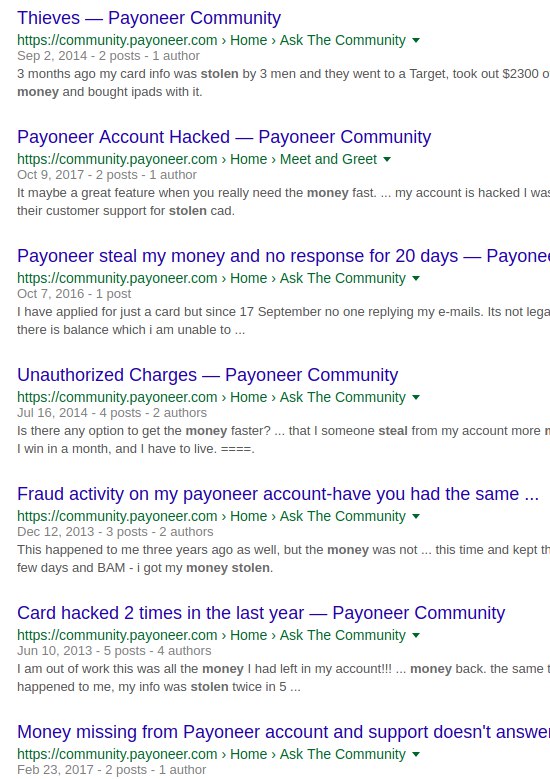This screenshot has width=550, height=779.
Task: Open 'Money missing from Payoneer account' result
Action: tap(283, 732)
